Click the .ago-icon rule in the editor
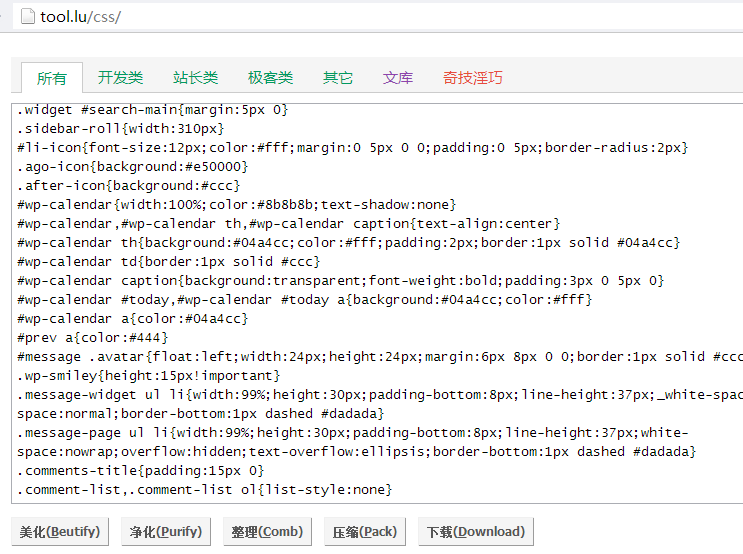 pyautogui.click(x=132, y=166)
